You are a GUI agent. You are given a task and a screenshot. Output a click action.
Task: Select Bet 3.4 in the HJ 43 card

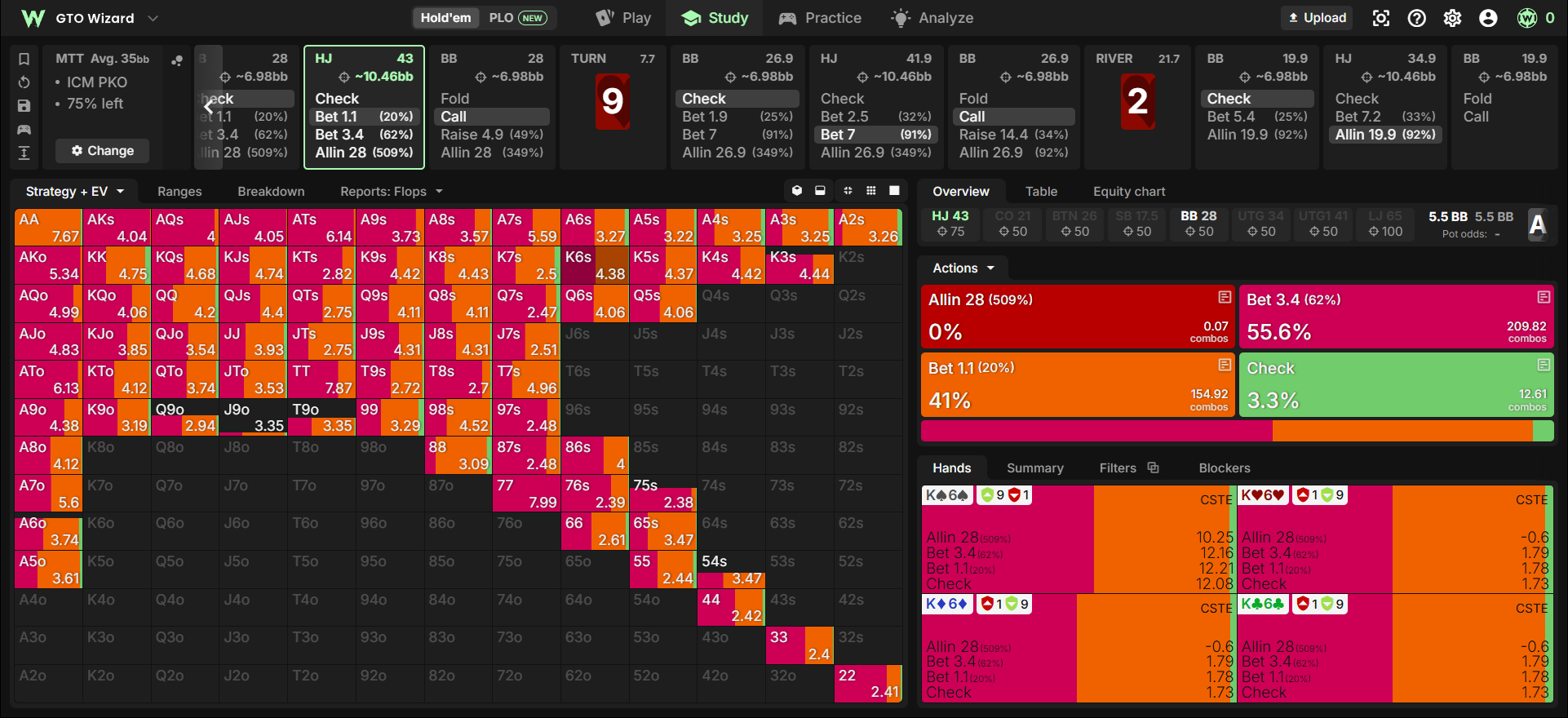coord(364,135)
